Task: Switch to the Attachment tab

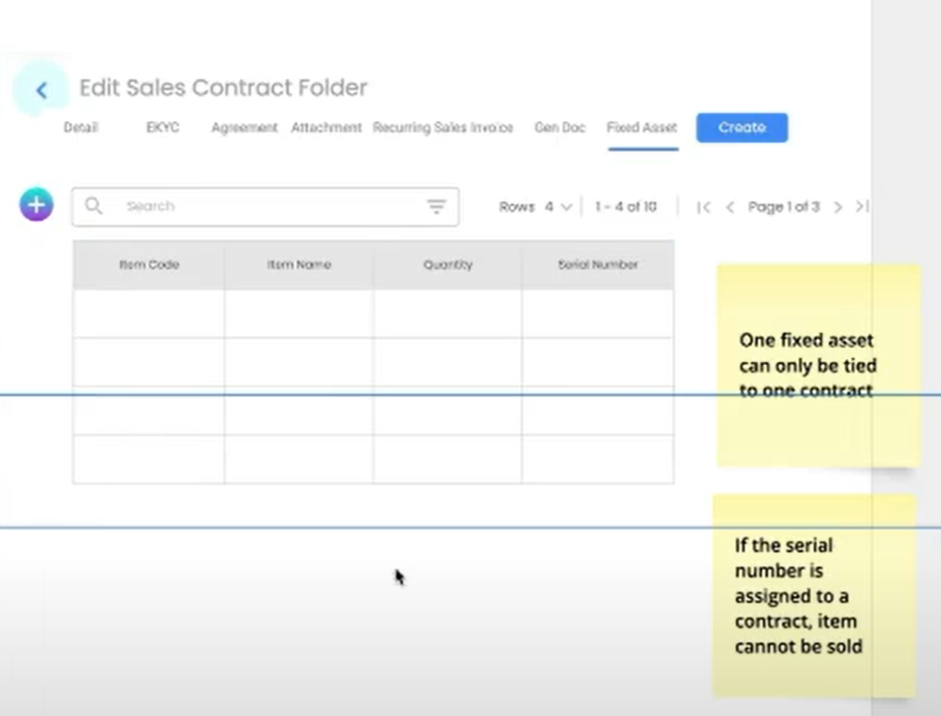Action: 326,128
